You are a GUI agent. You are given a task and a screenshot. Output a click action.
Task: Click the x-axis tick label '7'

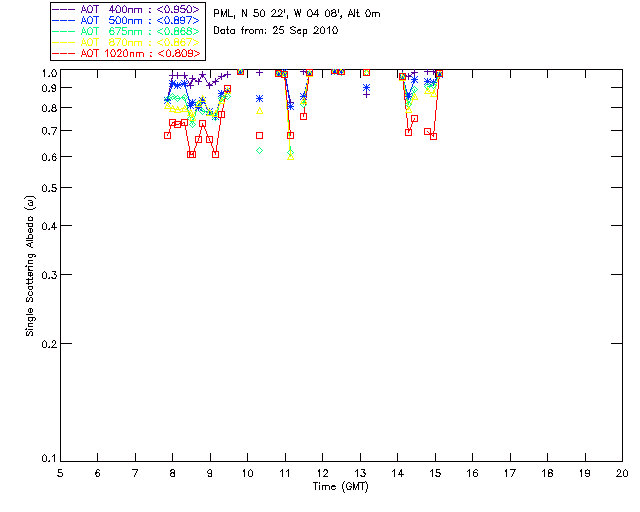coord(135,473)
